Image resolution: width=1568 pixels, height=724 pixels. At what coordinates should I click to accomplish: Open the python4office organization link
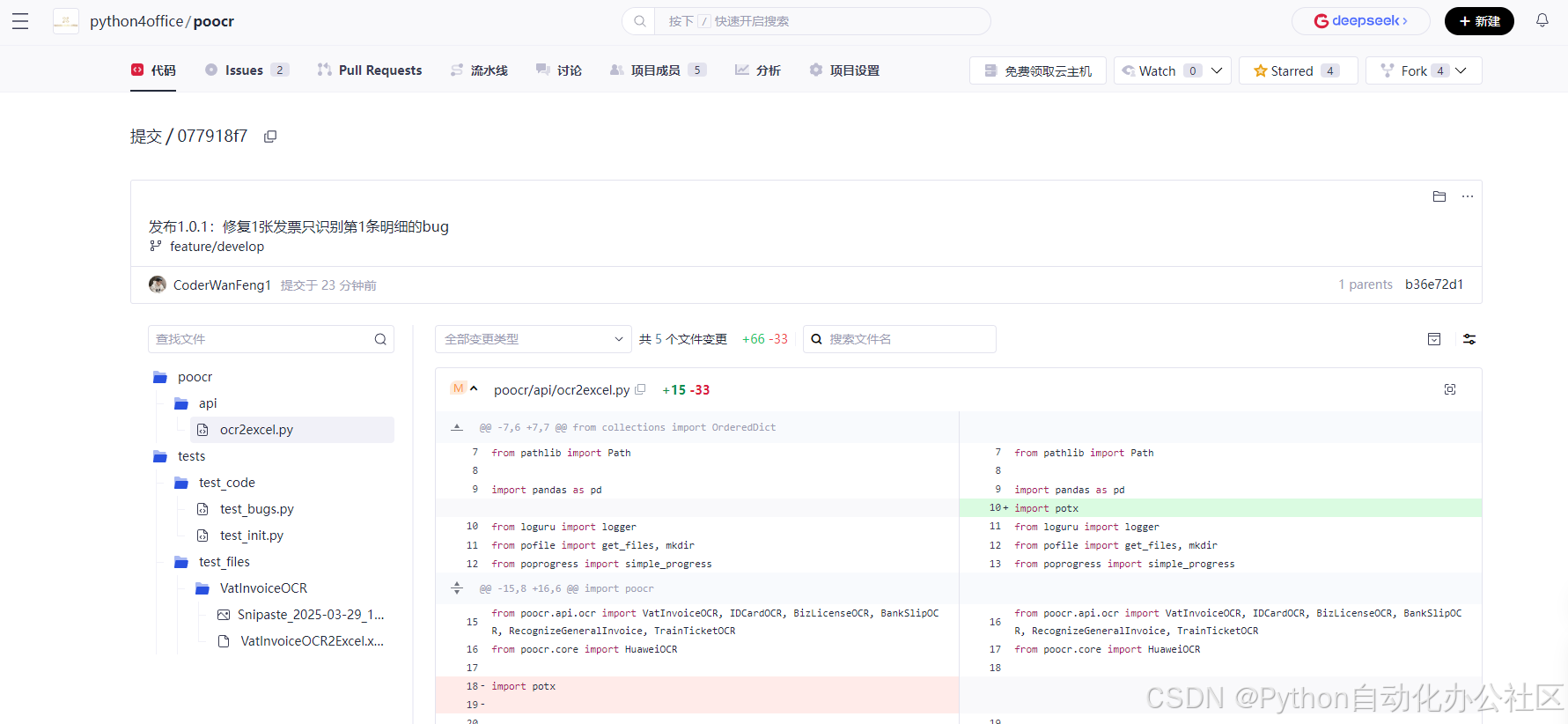click(136, 21)
